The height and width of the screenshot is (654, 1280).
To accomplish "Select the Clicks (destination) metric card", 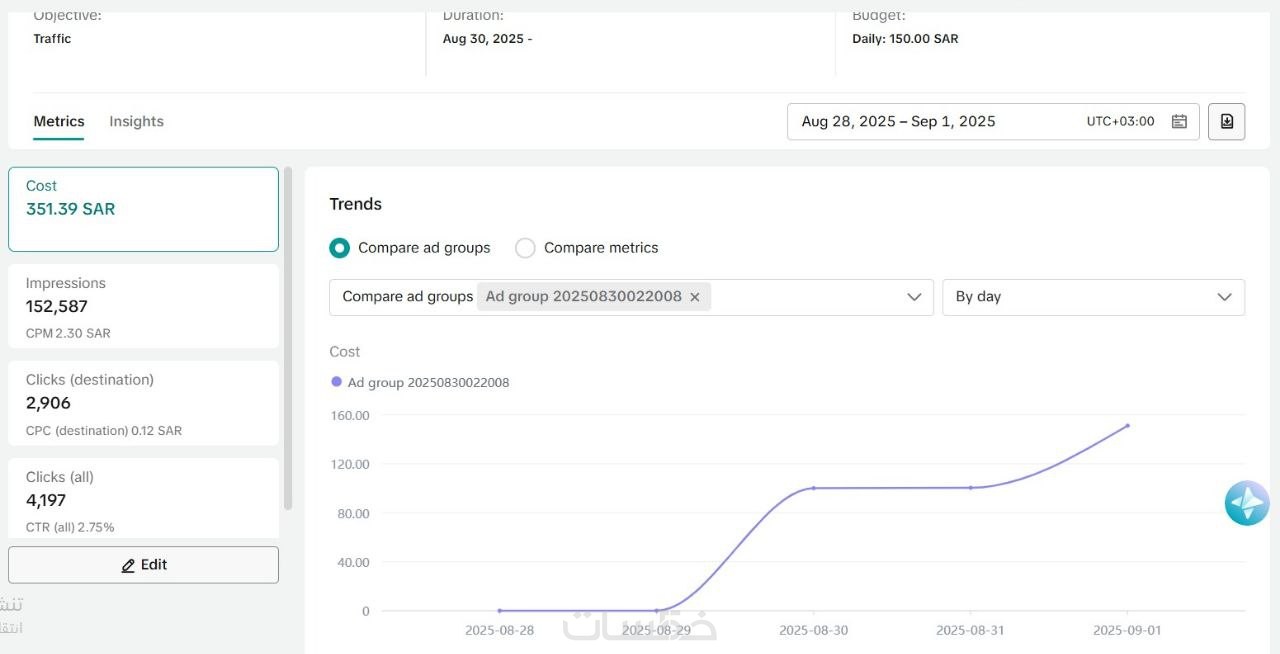I will pyautogui.click(x=143, y=403).
